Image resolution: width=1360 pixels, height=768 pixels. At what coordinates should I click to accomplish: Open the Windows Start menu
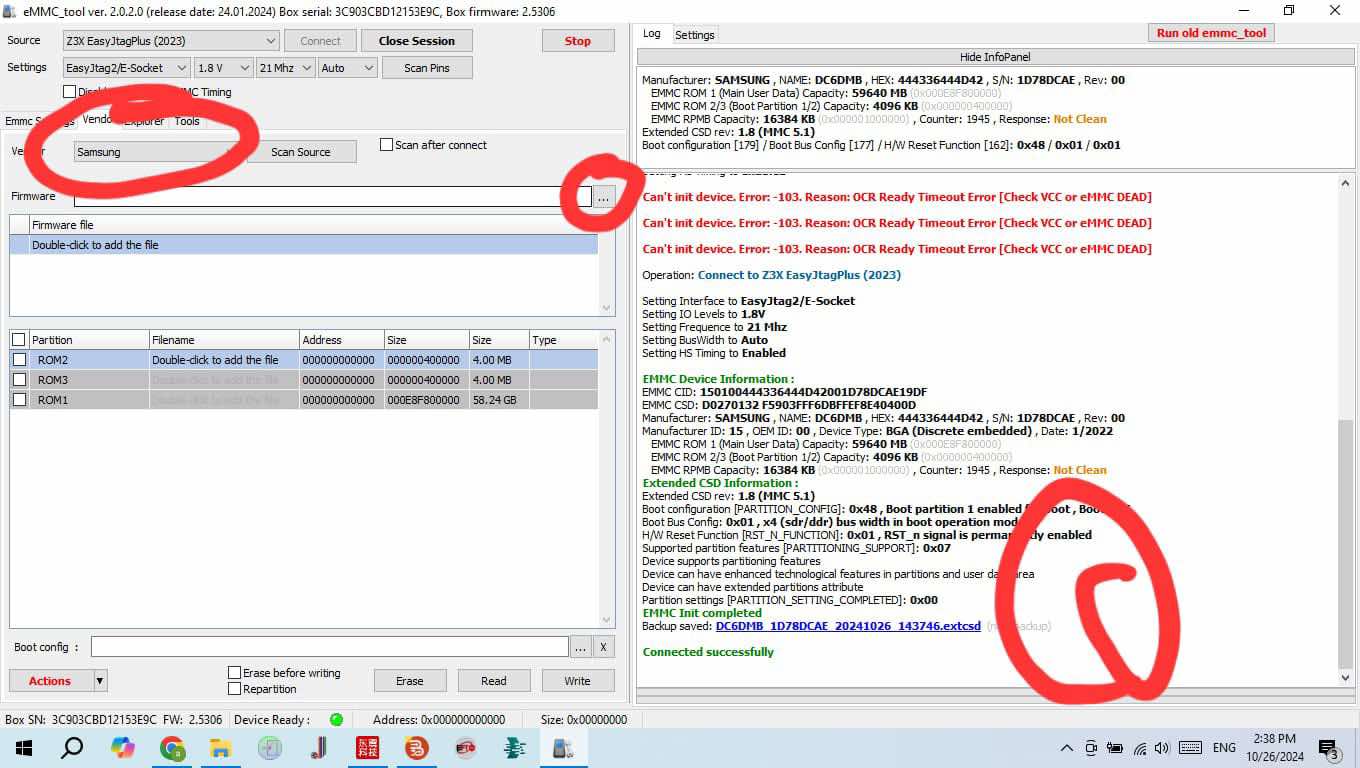24,748
